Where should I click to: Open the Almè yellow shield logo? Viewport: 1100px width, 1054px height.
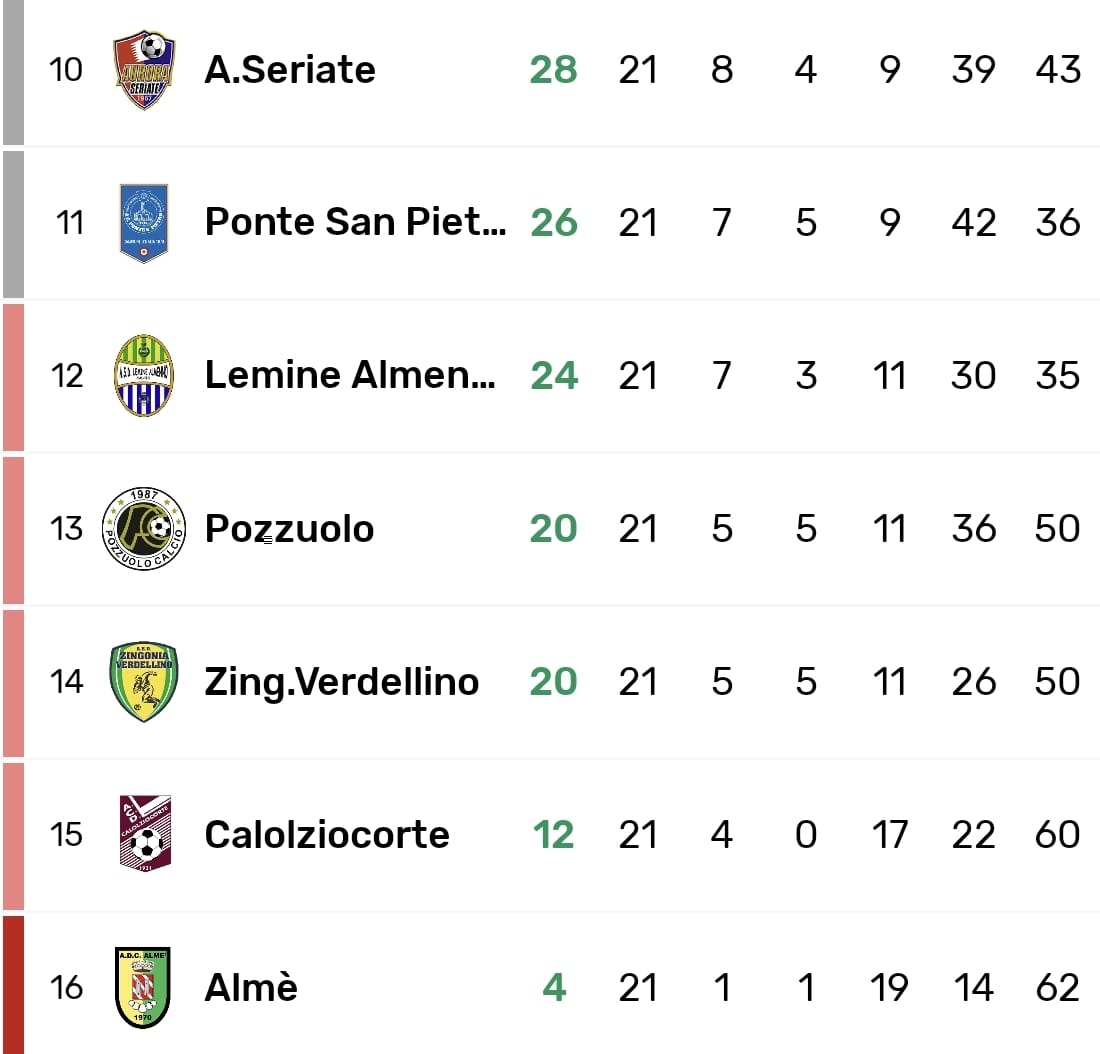(144, 987)
